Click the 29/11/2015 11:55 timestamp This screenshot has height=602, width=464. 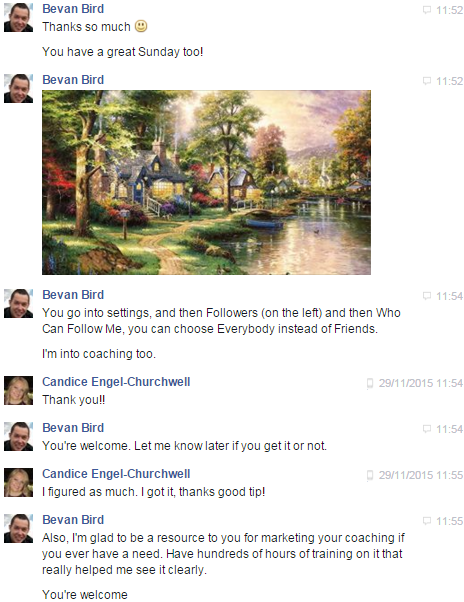(x=421, y=475)
